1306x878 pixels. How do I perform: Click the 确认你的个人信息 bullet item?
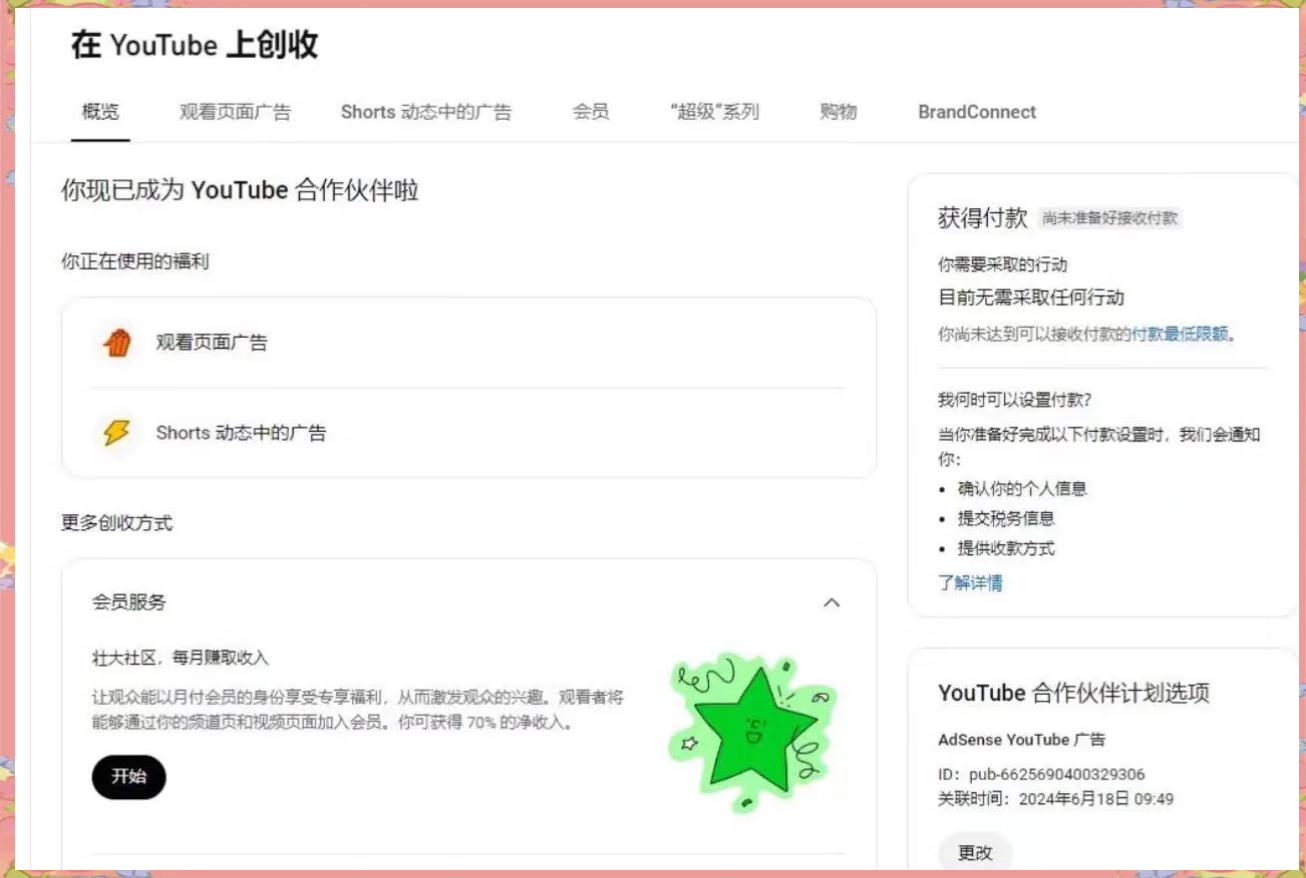[1022, 489]
